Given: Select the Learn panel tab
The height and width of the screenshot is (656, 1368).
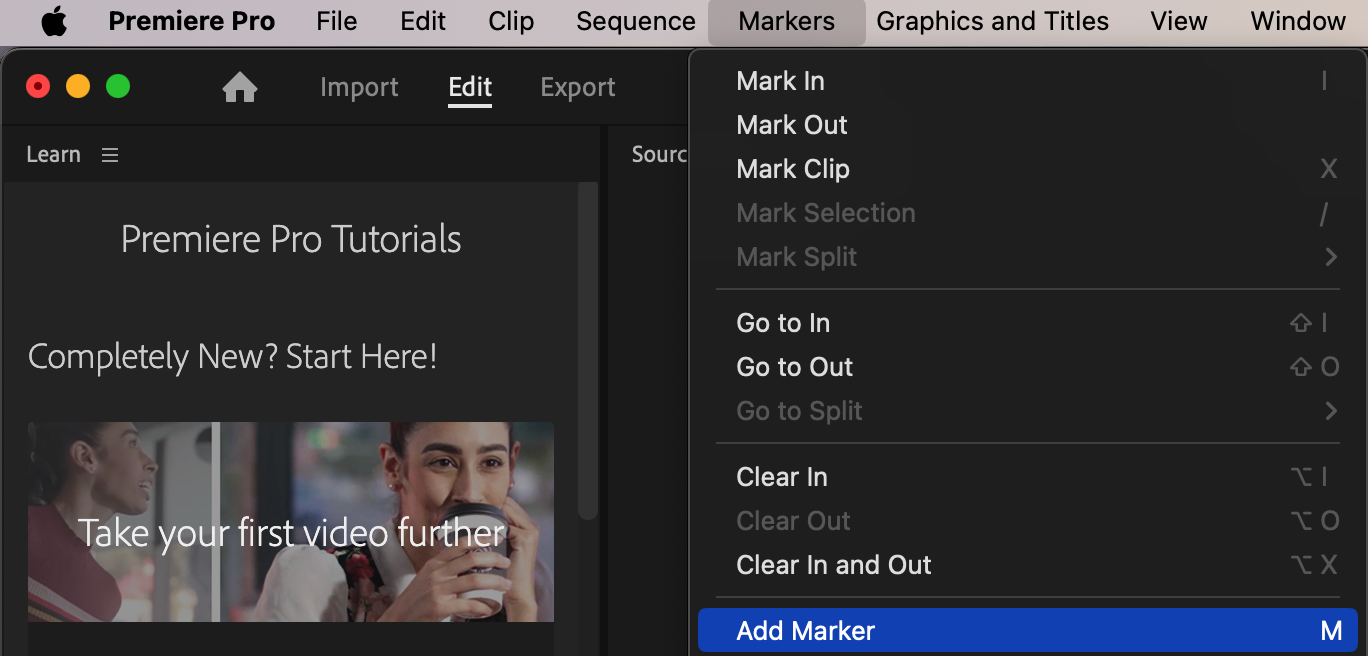Looking at the screenshot, I should (x=53, y=154).
